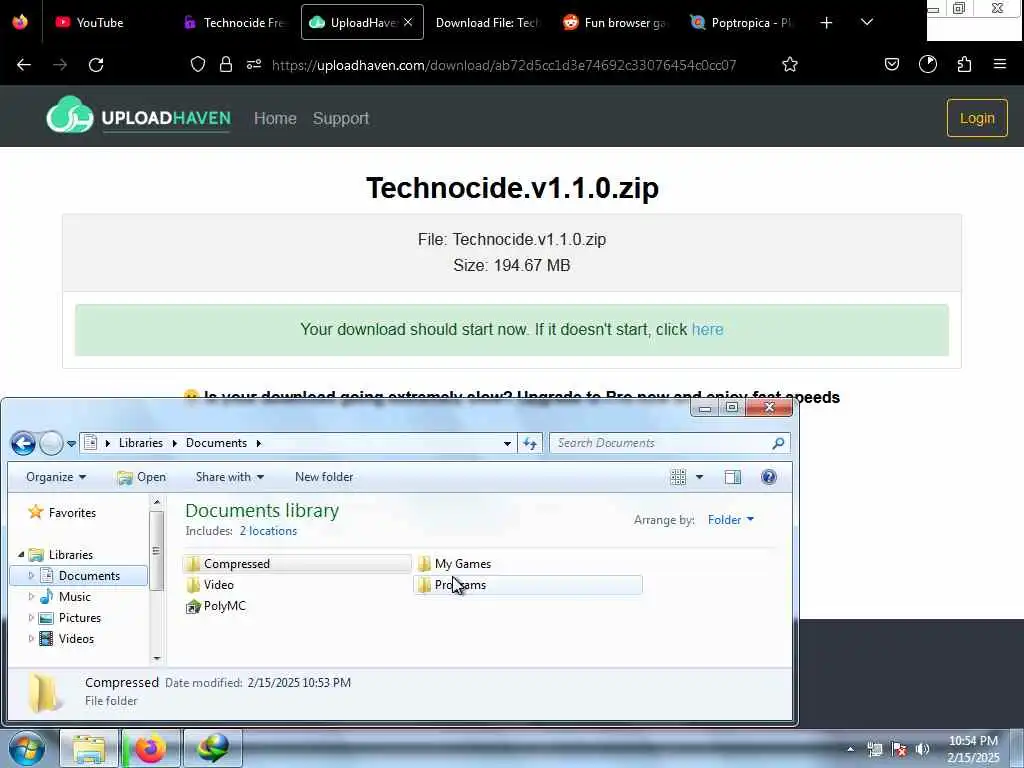Switch to the Poptropica tab
The image size is (1024, 768).
[x=742, y=22]
